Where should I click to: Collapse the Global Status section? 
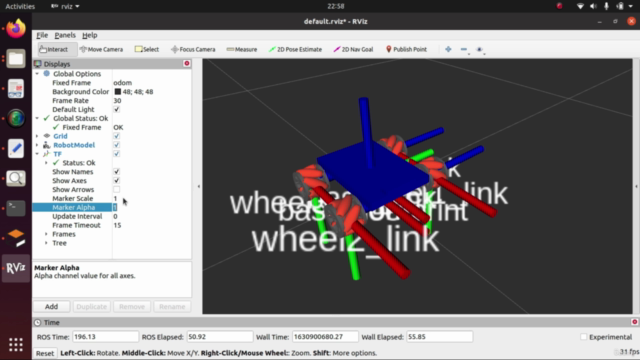pos(37,118)
